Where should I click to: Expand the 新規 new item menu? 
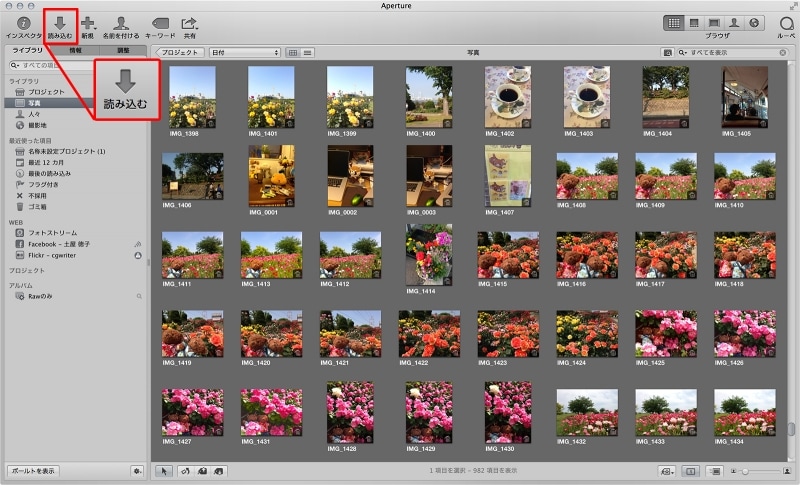(89, 22)
